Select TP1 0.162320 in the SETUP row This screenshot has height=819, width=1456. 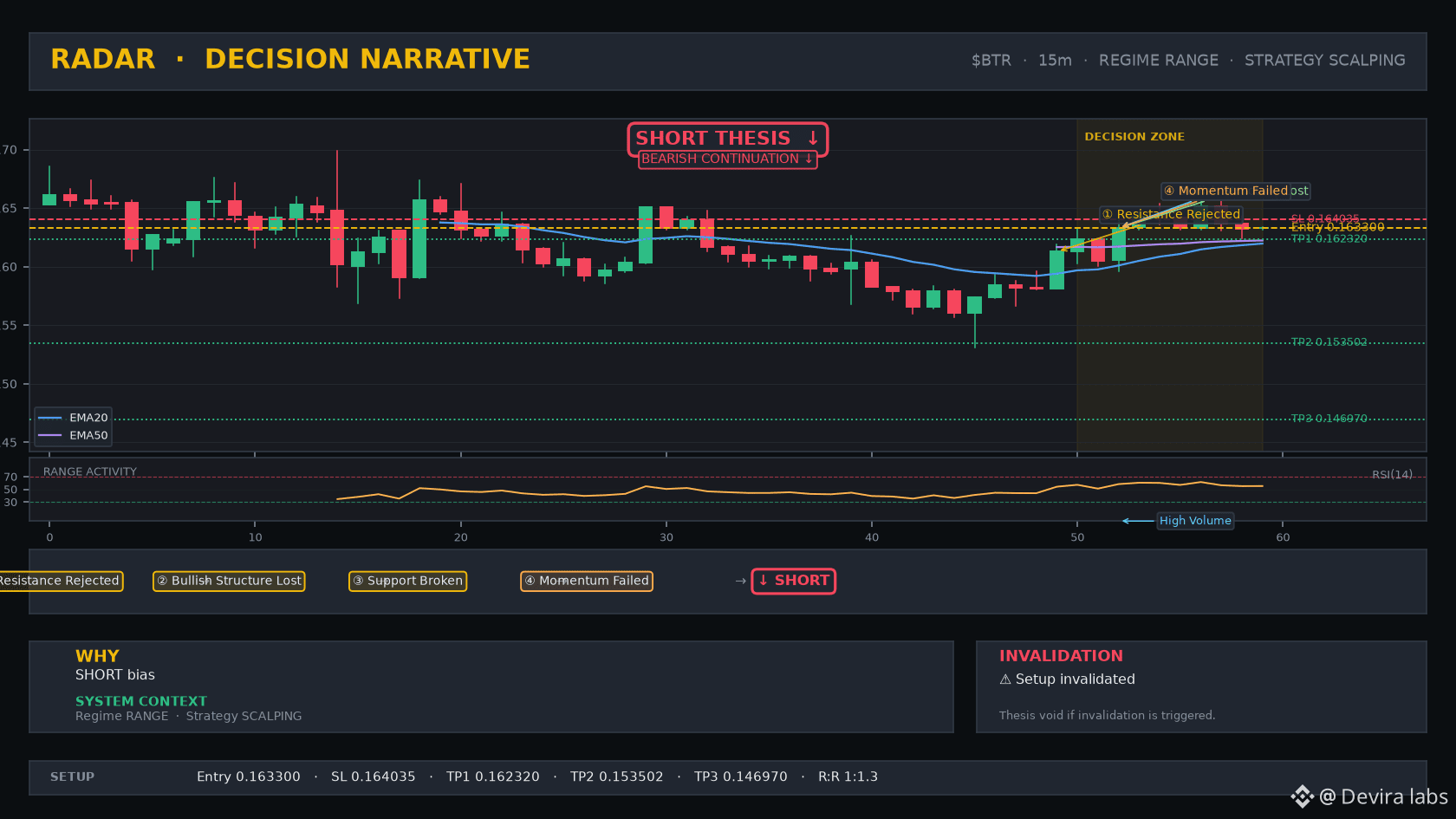[x=493, y=777]
